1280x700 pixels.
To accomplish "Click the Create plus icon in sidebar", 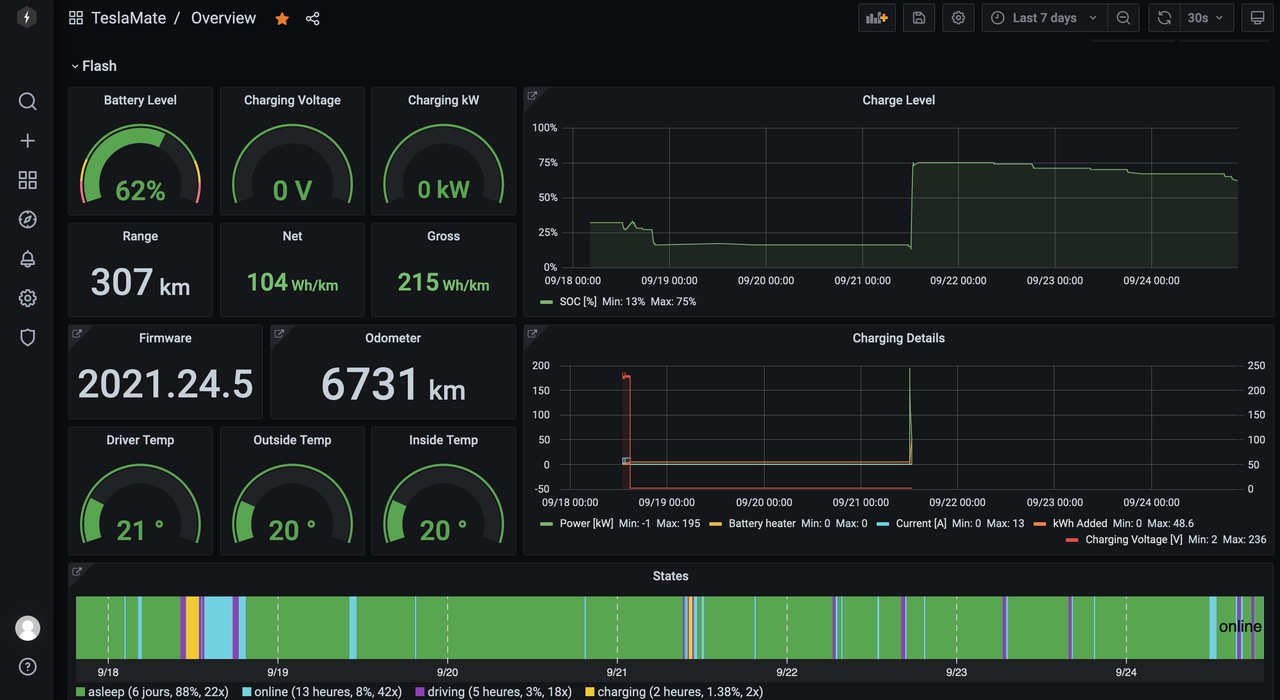I will (x=27, y=141).
